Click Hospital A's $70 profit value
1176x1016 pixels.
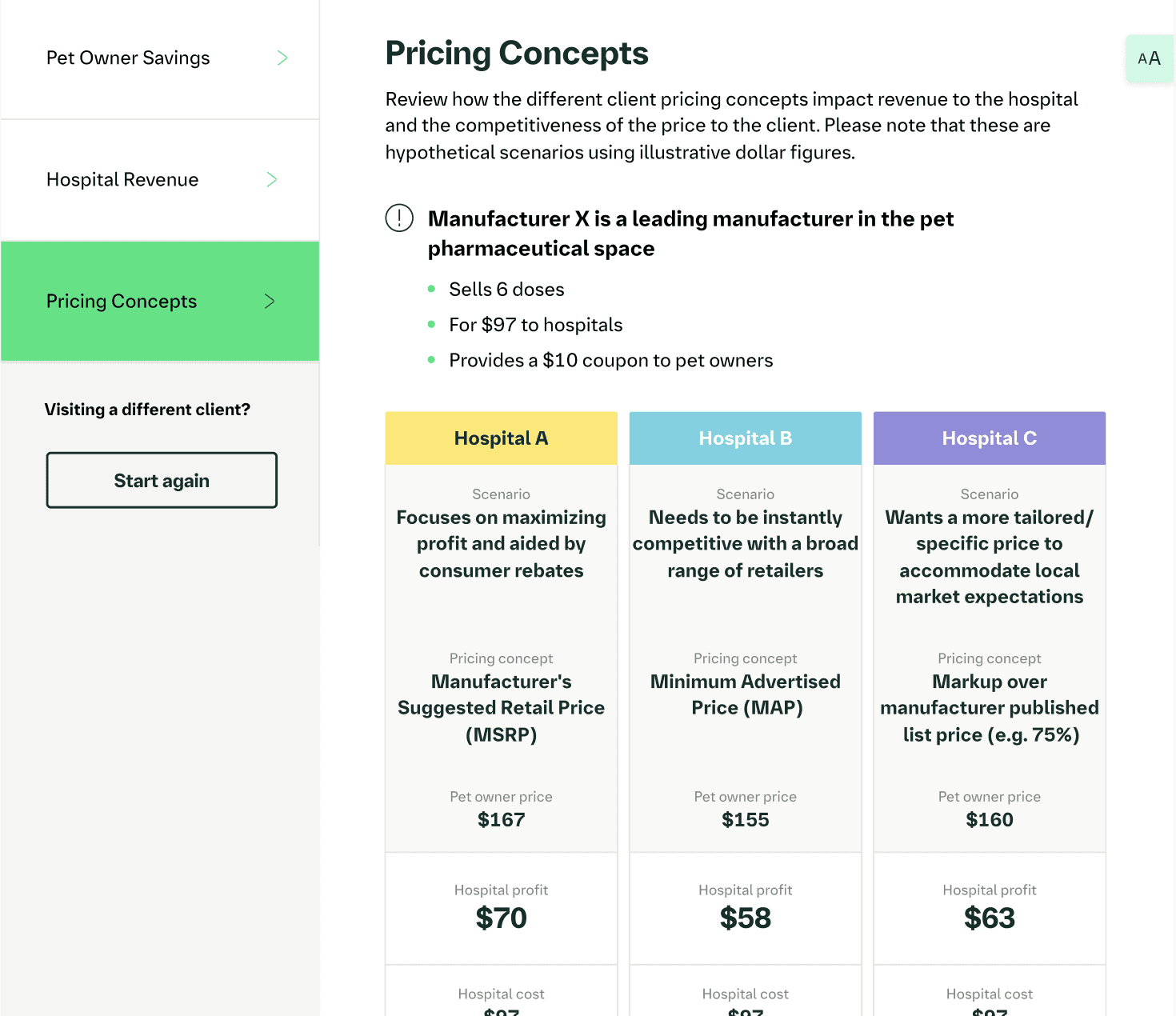(502, 918)
